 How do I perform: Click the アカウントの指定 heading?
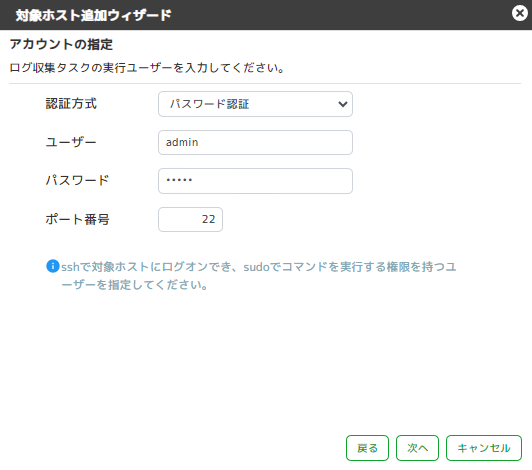[61, 44]
